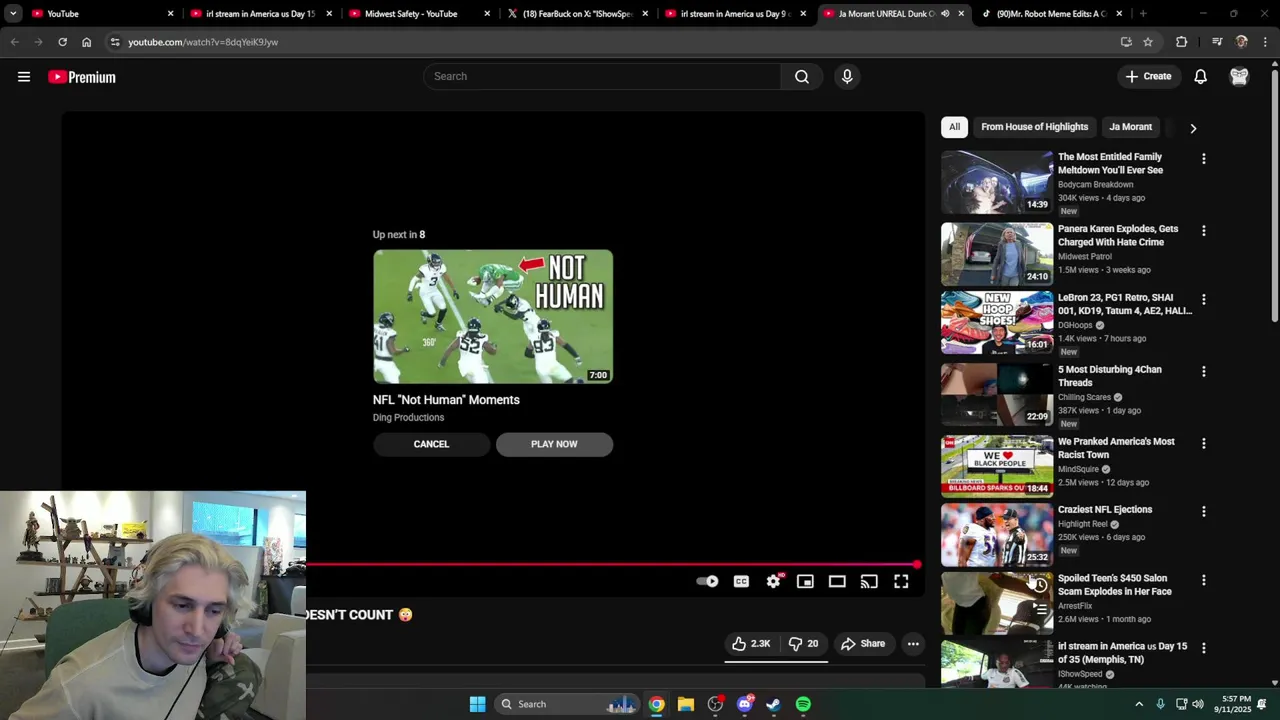
Task: Select From House of Highlights chip
Action: [x=1034, y=127]
